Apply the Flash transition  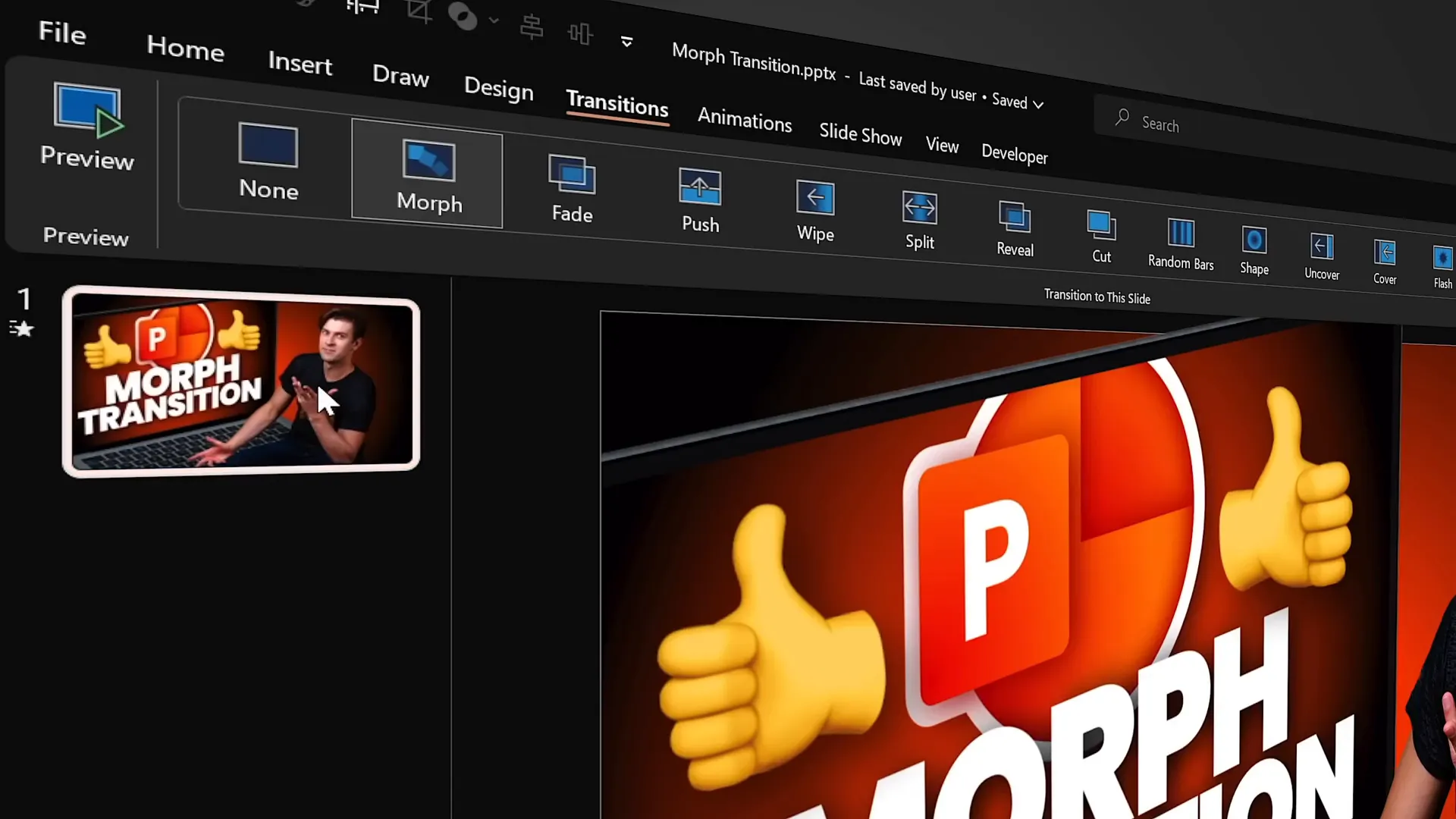1442,266
